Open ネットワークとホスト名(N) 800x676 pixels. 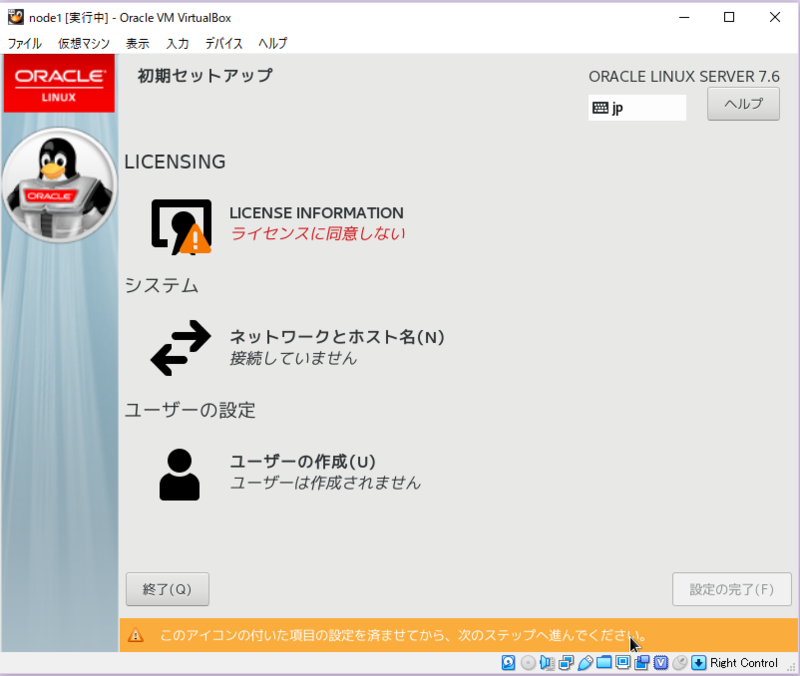click(x=337, y=337)
